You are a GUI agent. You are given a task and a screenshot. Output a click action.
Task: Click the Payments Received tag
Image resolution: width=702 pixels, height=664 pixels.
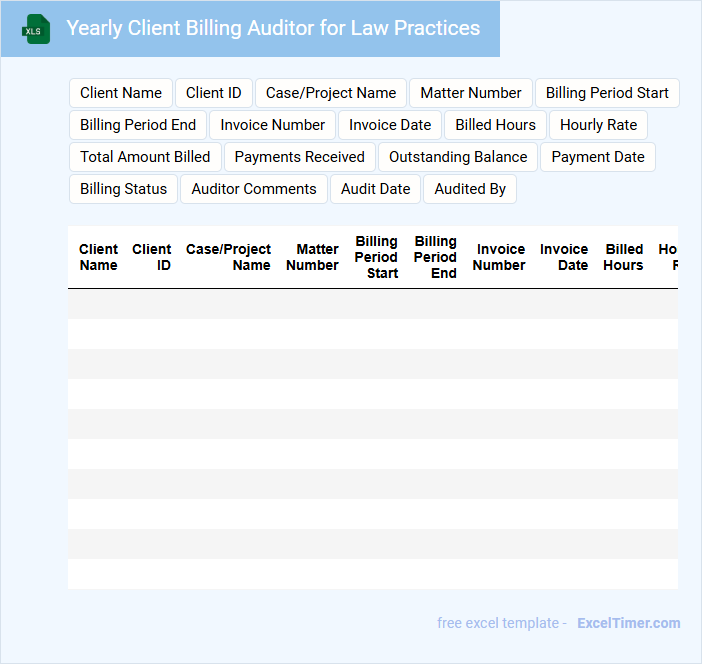[300, 157]
